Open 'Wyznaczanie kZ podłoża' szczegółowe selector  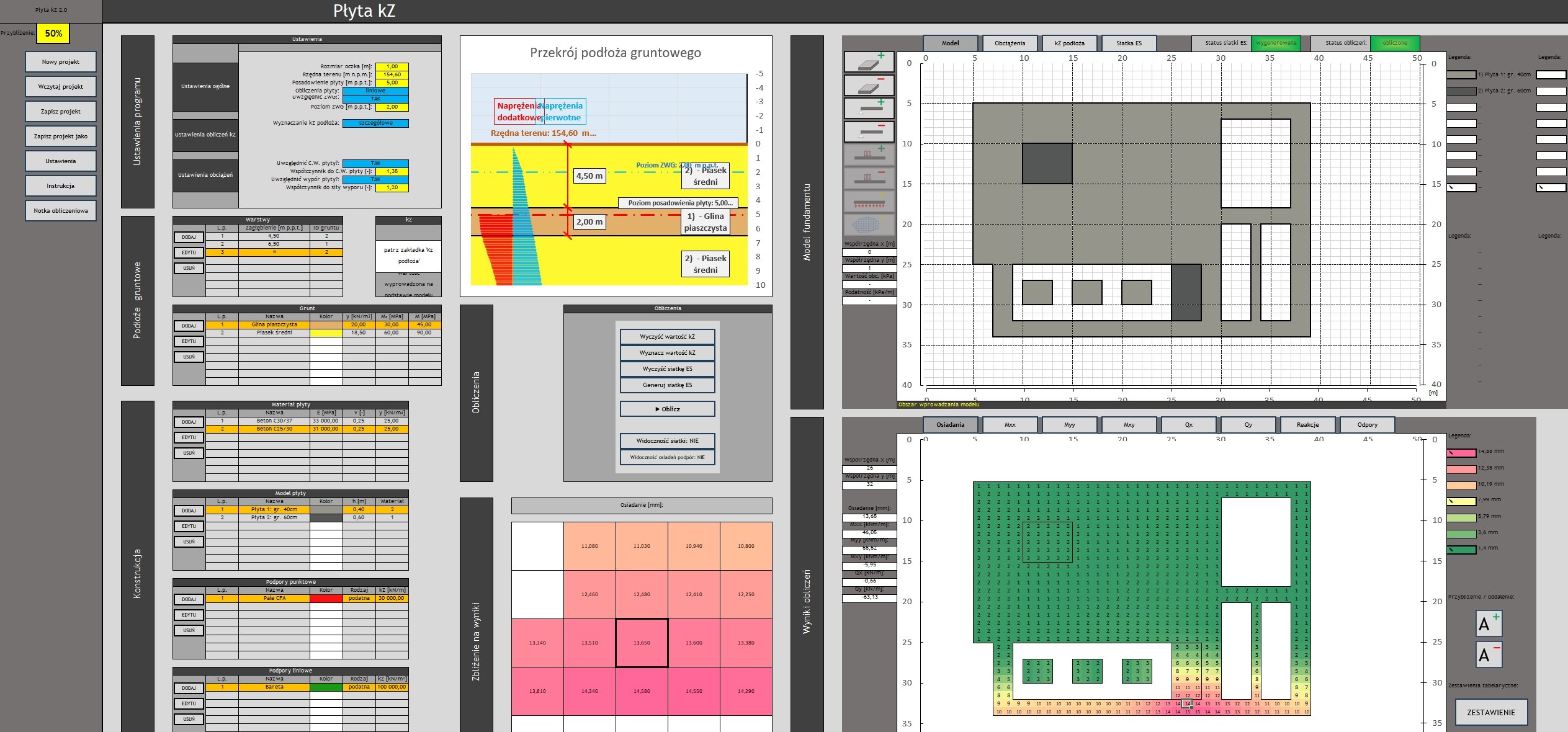(x=375, y=123)
